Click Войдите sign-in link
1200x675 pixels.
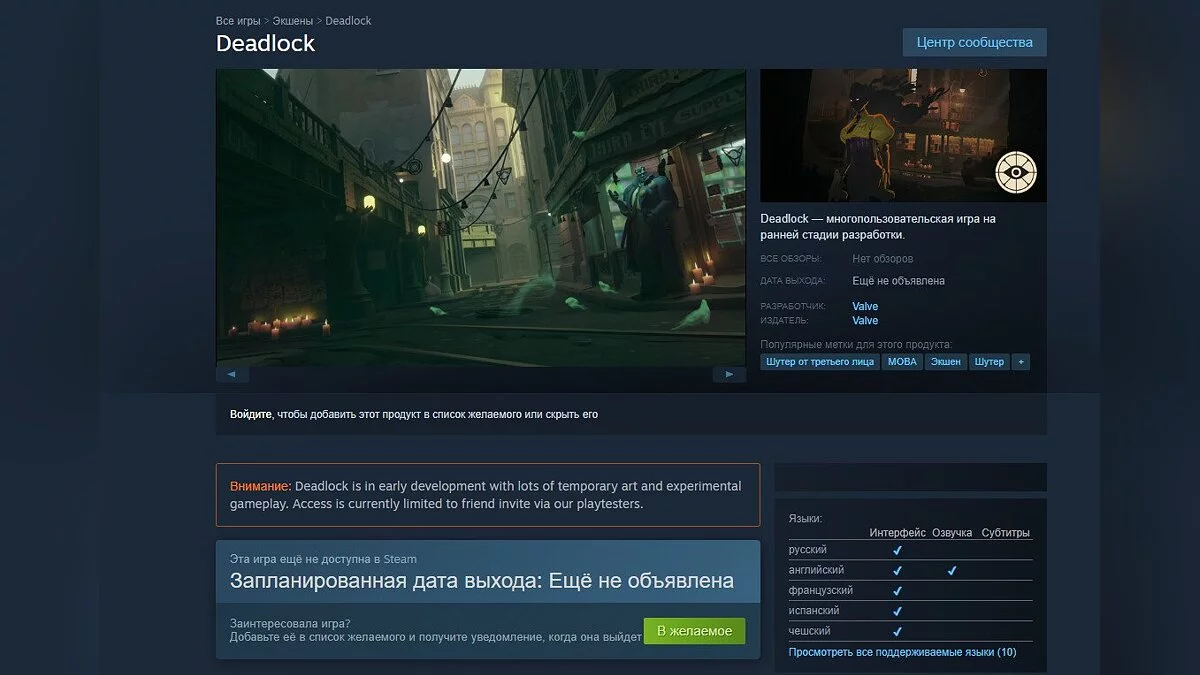coord(250,414)
